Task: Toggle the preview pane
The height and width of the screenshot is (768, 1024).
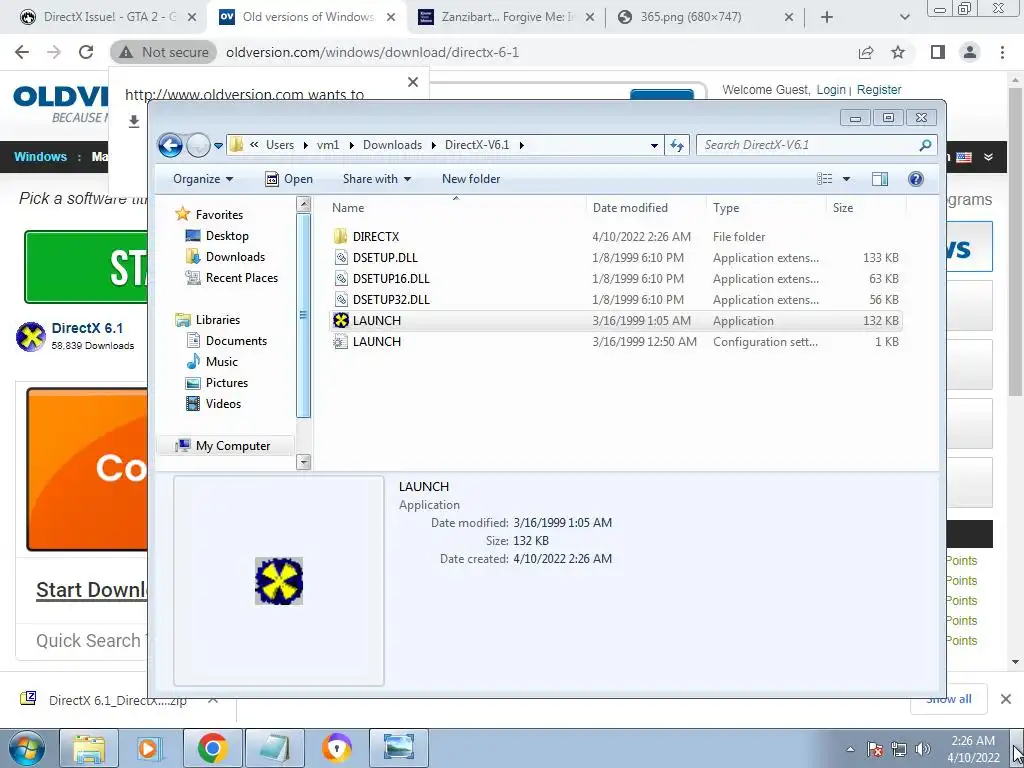Action: [880, 179]
